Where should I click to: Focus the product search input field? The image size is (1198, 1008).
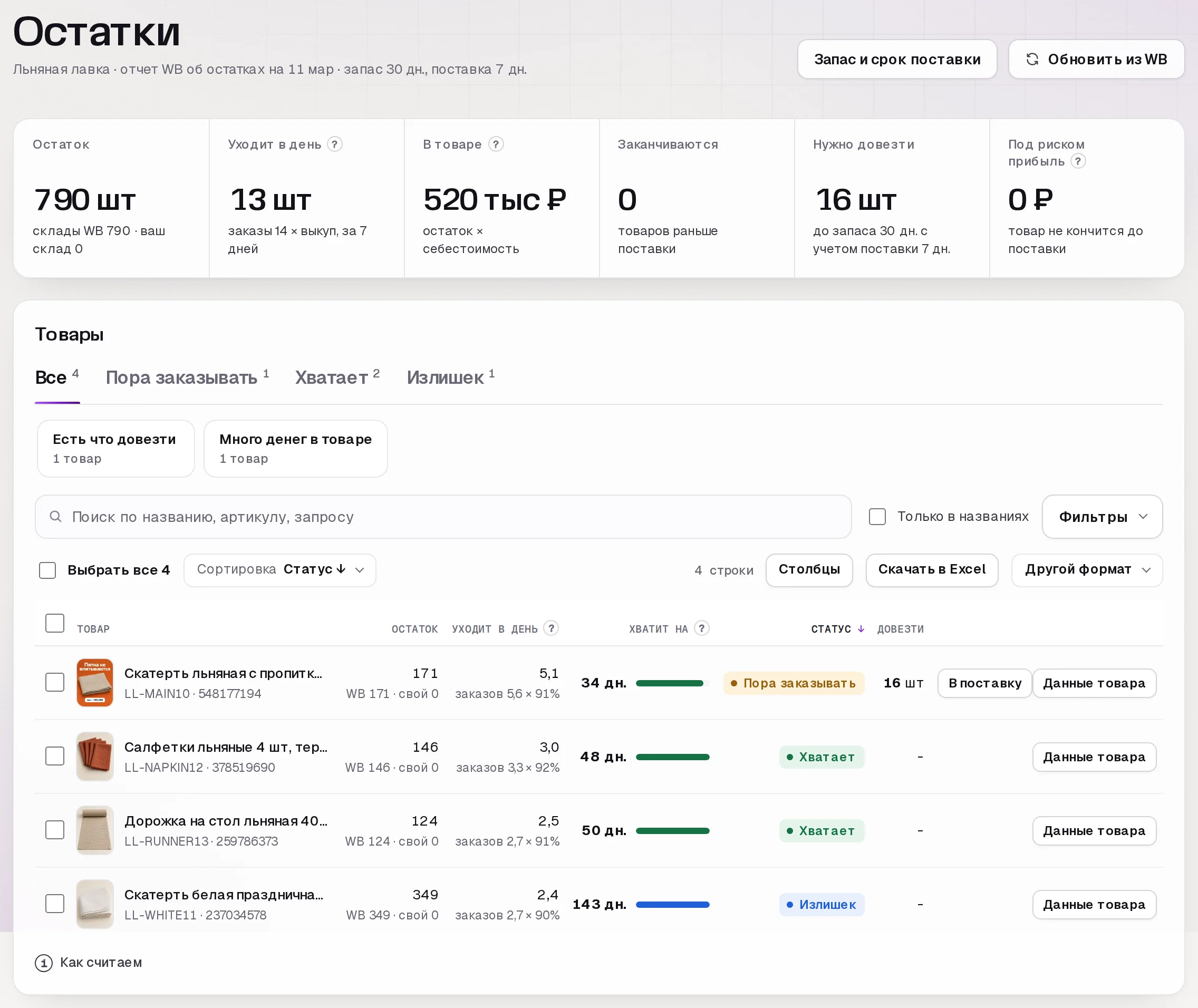(443, 517)
